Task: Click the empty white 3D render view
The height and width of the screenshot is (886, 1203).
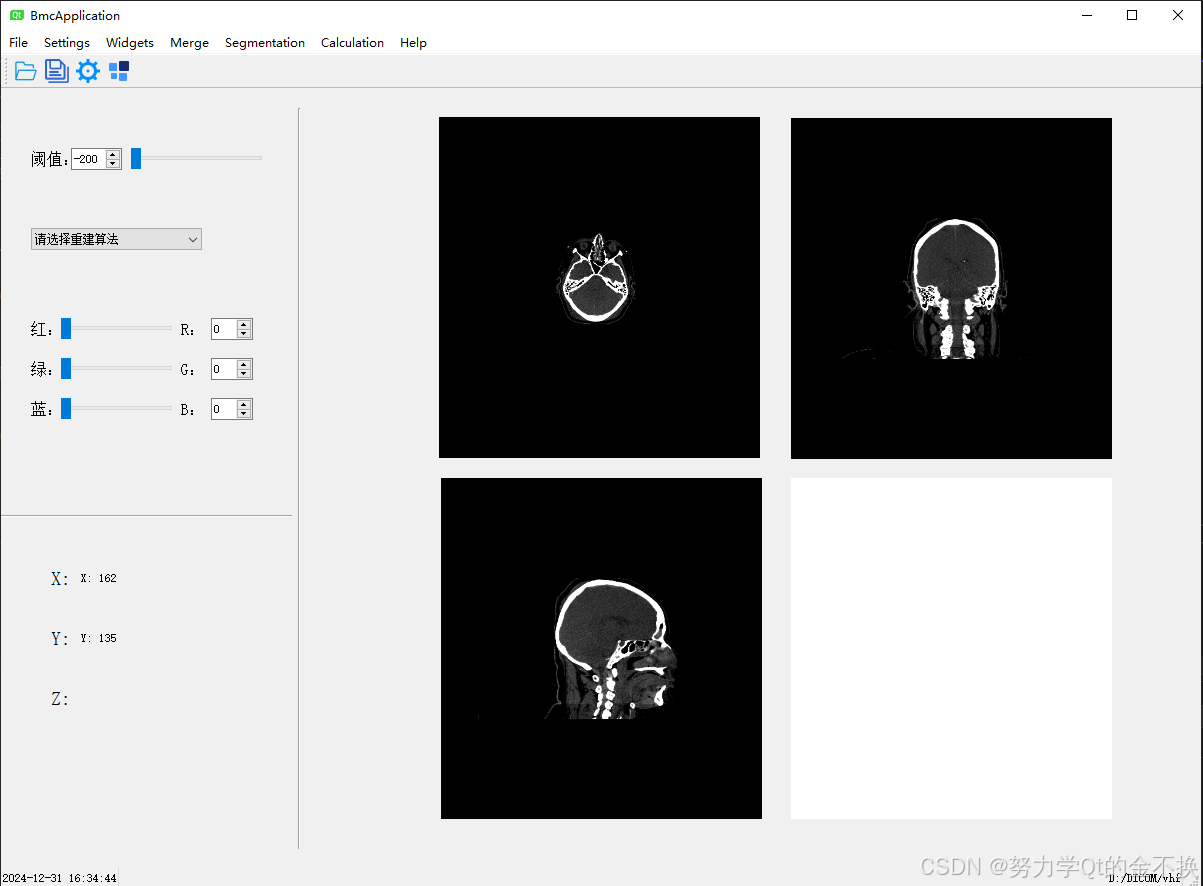Action: click(951, 648)
